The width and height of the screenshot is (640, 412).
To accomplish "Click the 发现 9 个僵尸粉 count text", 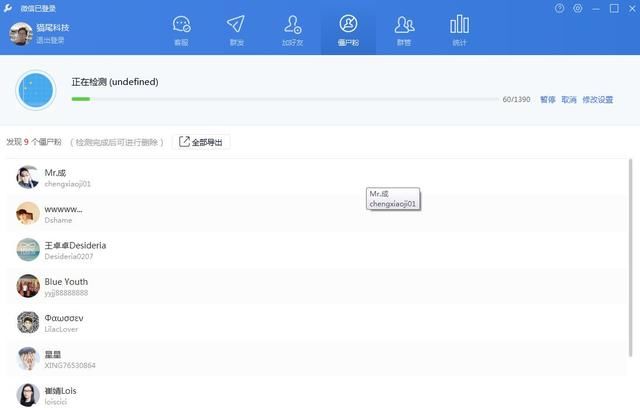I will pos(34,142).
